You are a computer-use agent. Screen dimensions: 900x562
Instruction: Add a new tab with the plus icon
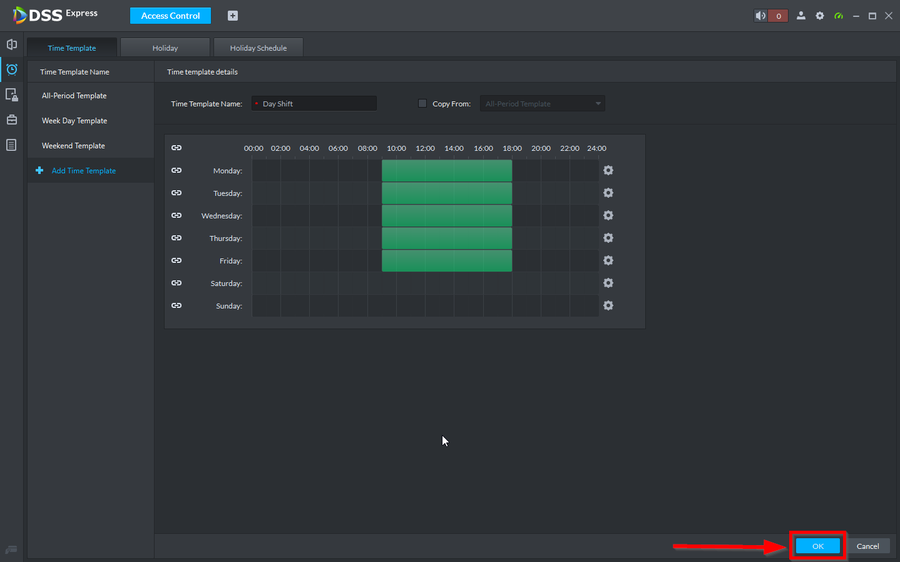pos(232,15)
